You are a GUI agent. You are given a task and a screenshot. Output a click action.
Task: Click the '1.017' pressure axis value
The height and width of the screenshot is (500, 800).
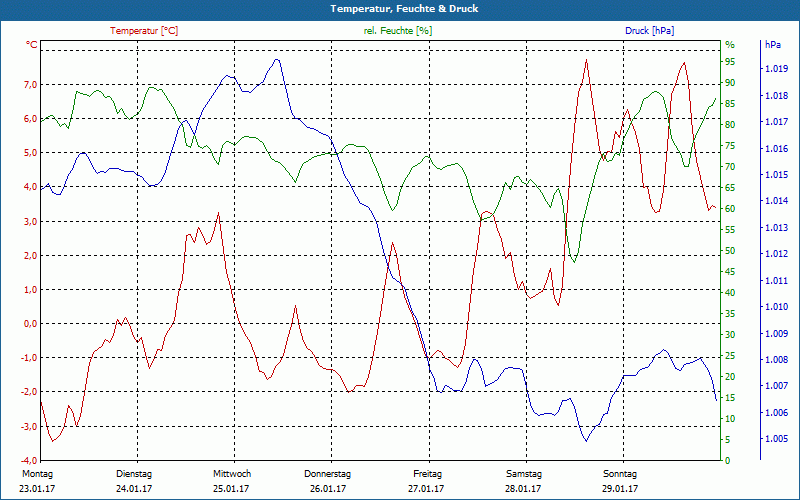[777, 122]
